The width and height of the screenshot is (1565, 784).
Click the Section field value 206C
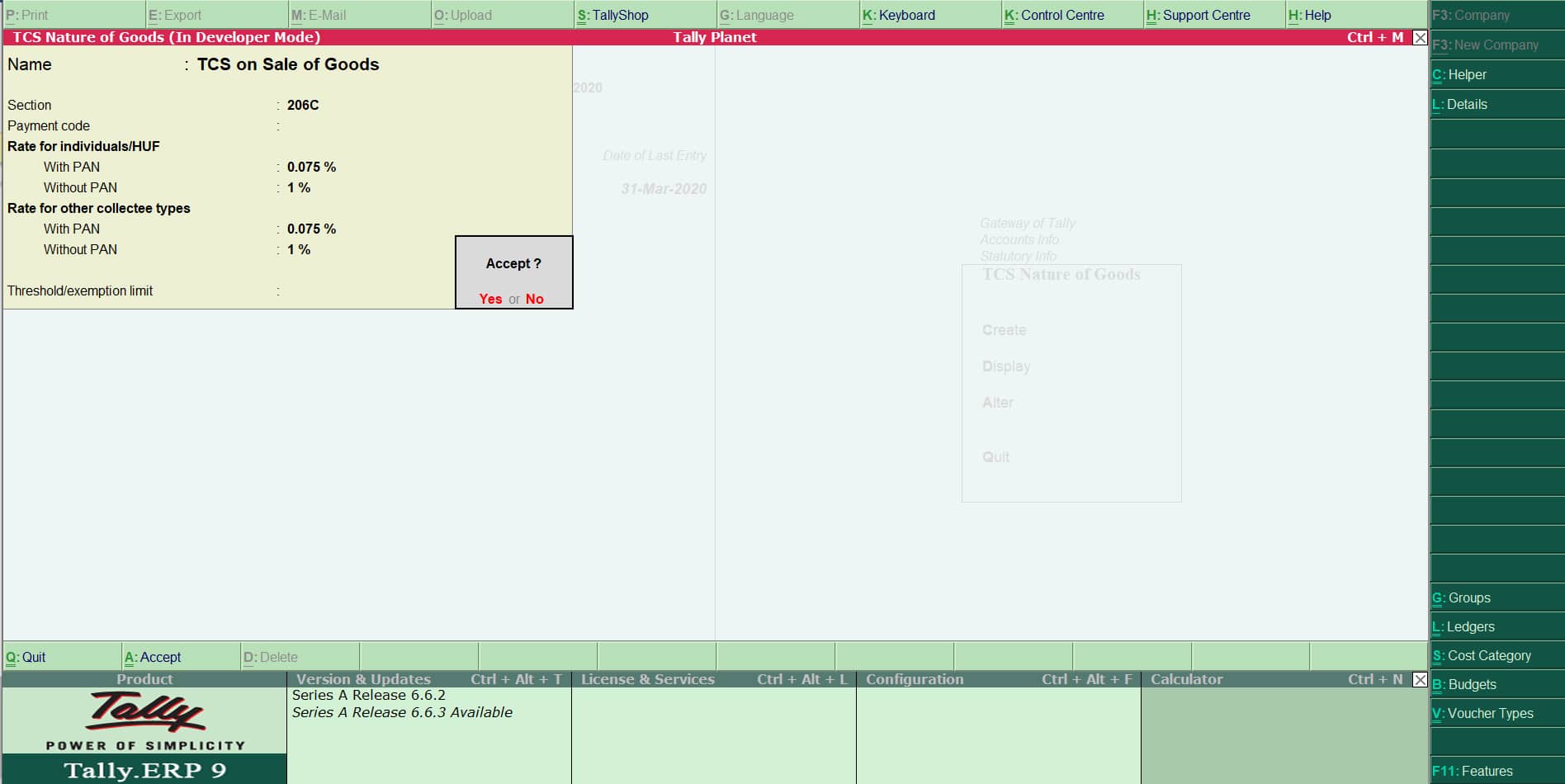(x=303, y=105)
